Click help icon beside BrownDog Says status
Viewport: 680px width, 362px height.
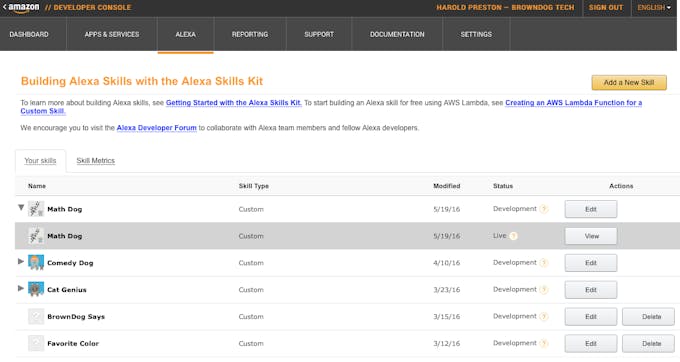544,316
